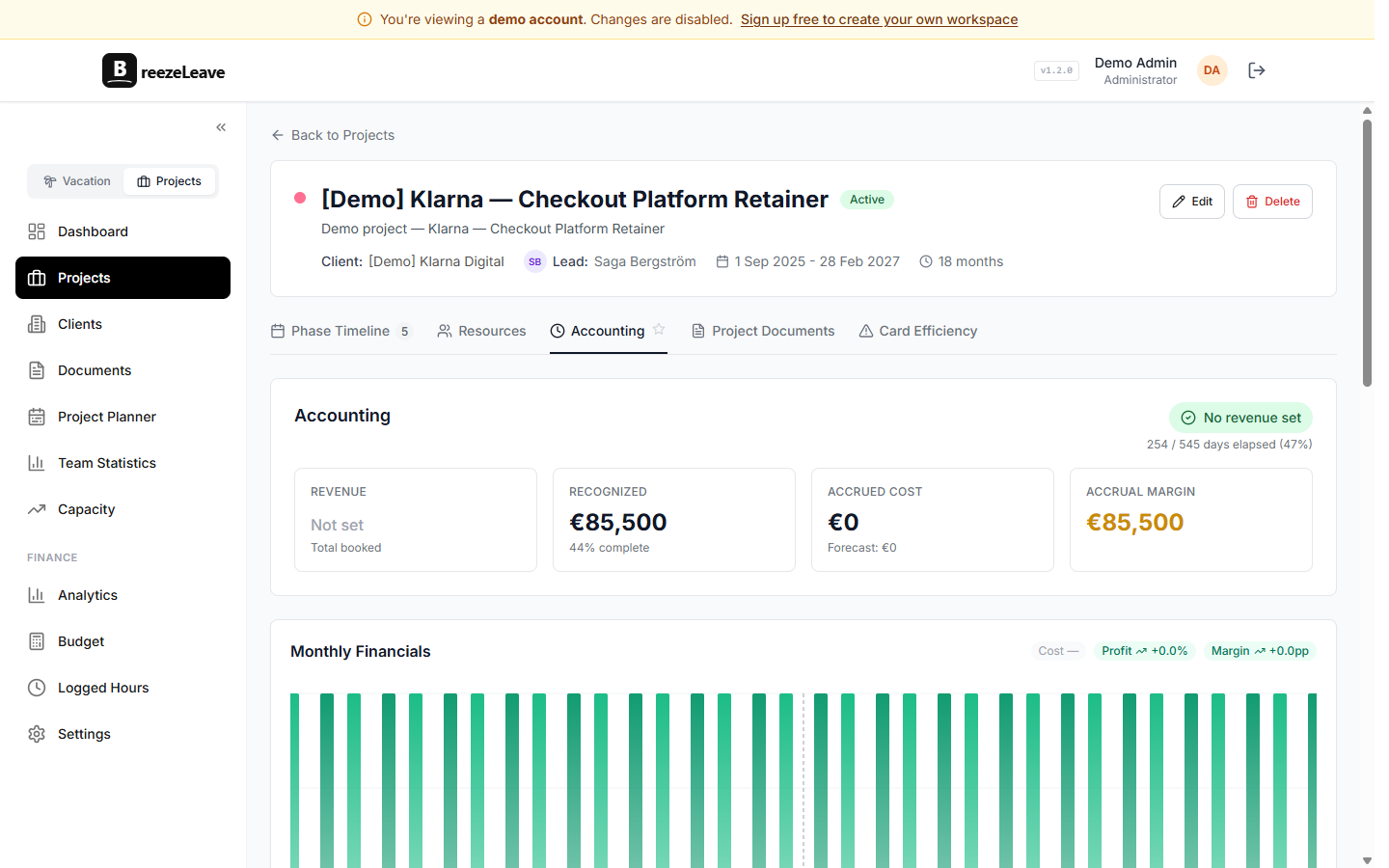1389x868 pixels.
Task: Click the clock icon by 18 months
Action: point(926,261)
